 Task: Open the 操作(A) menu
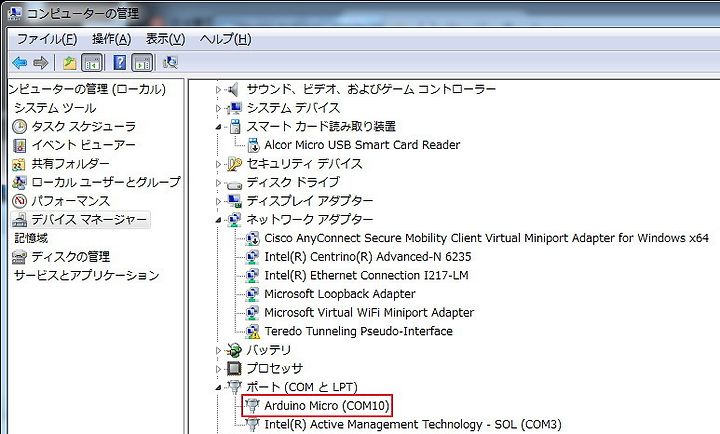pos(111,39)
